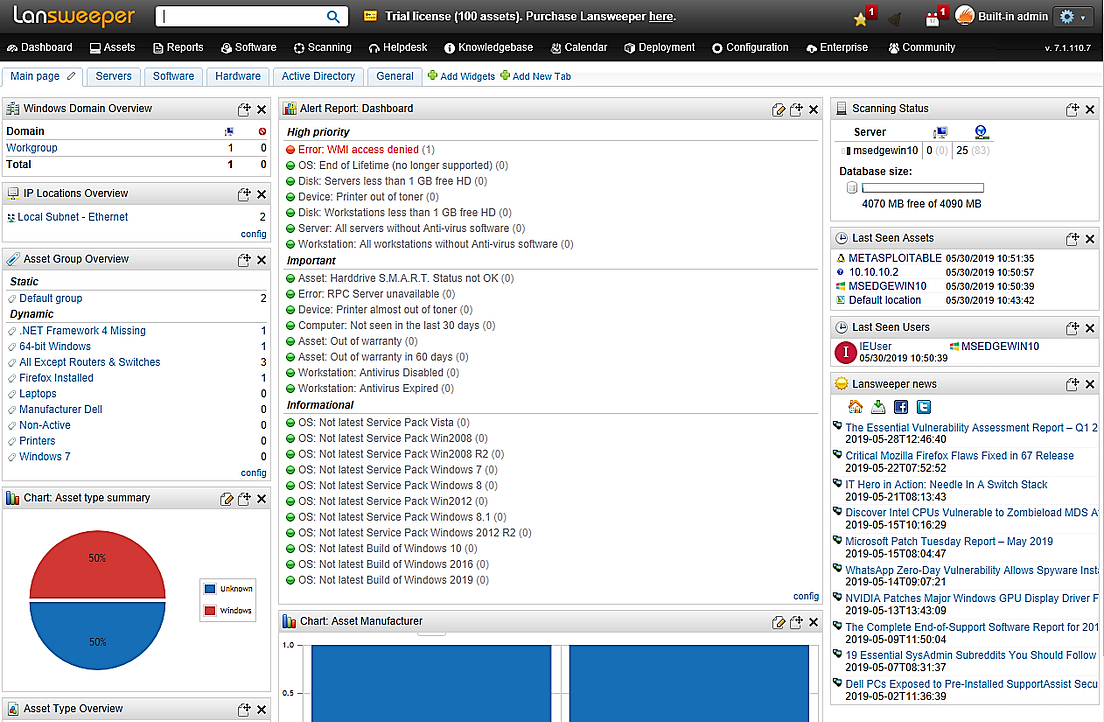Viewport: 1104px width, 722px height.
Task: Click Add New Tab
Action: click(535, 76)
